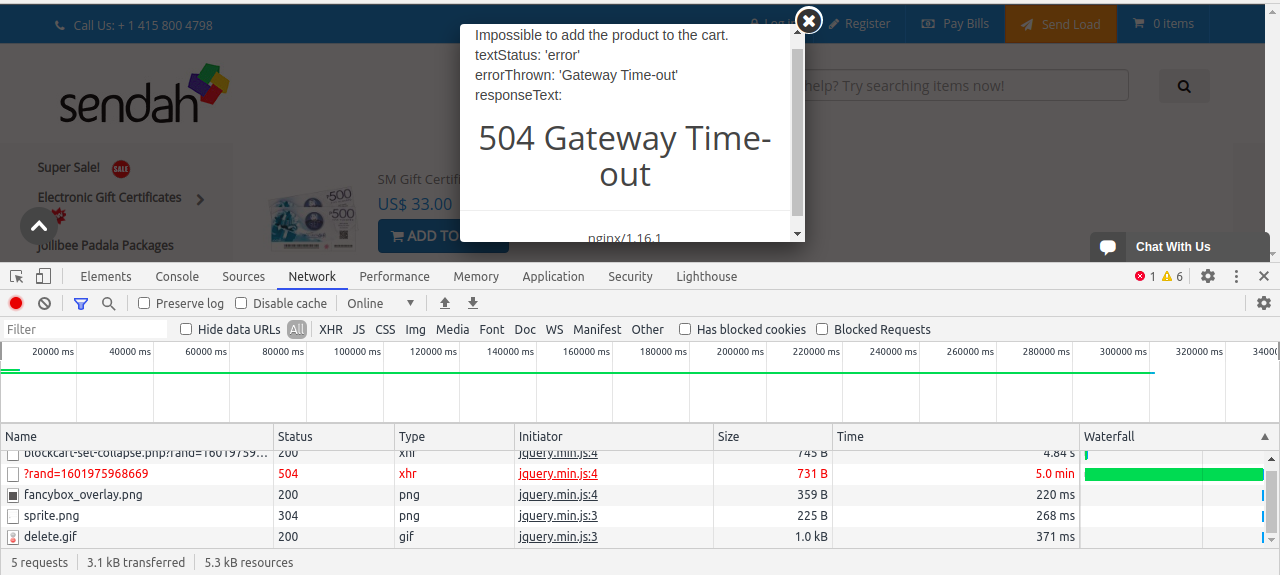1280x575 pixels.
Task: Filter requests by Manifest type
Action: 597,329
